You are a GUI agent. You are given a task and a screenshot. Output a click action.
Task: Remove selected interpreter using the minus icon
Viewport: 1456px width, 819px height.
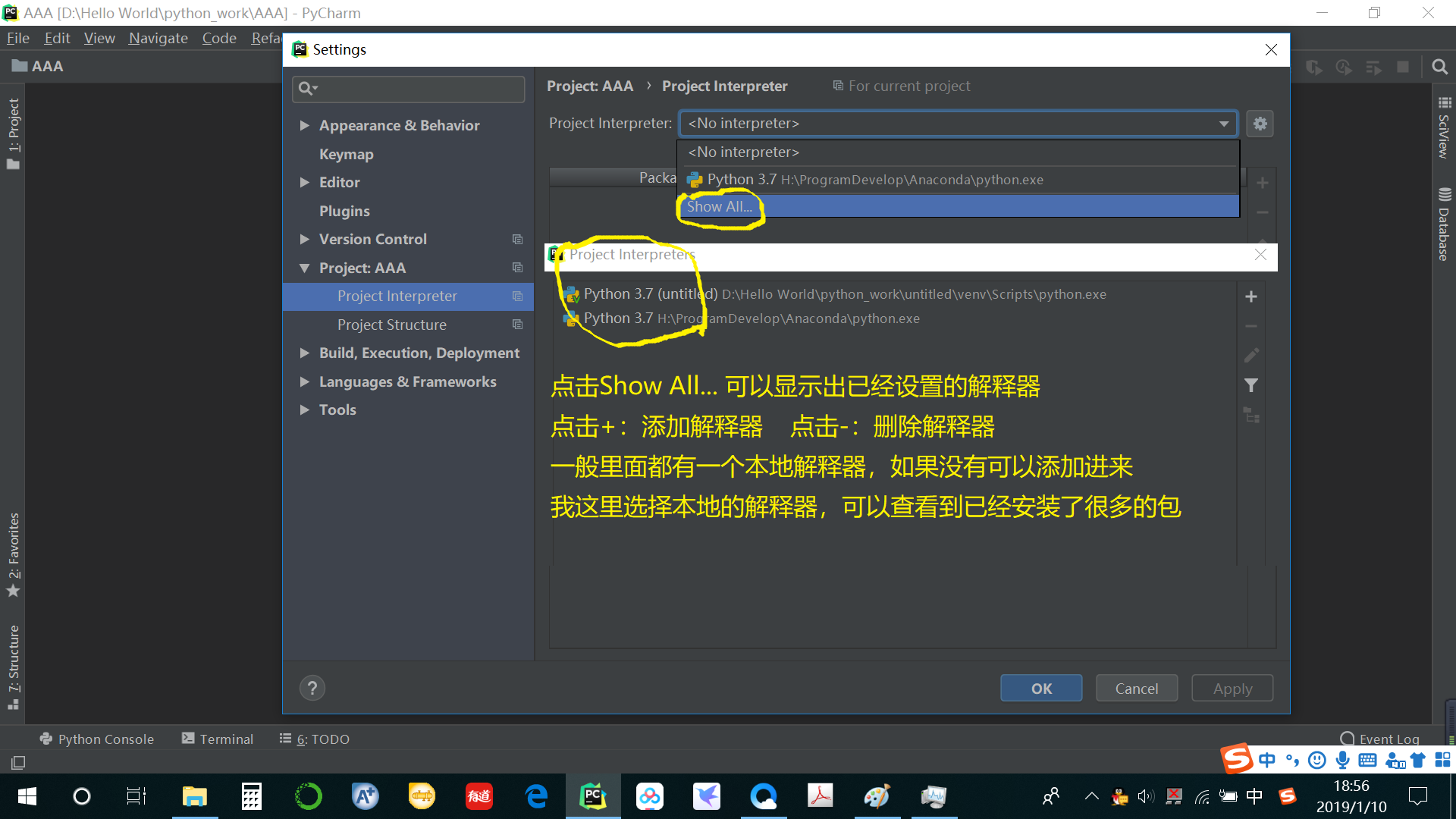1251,325
